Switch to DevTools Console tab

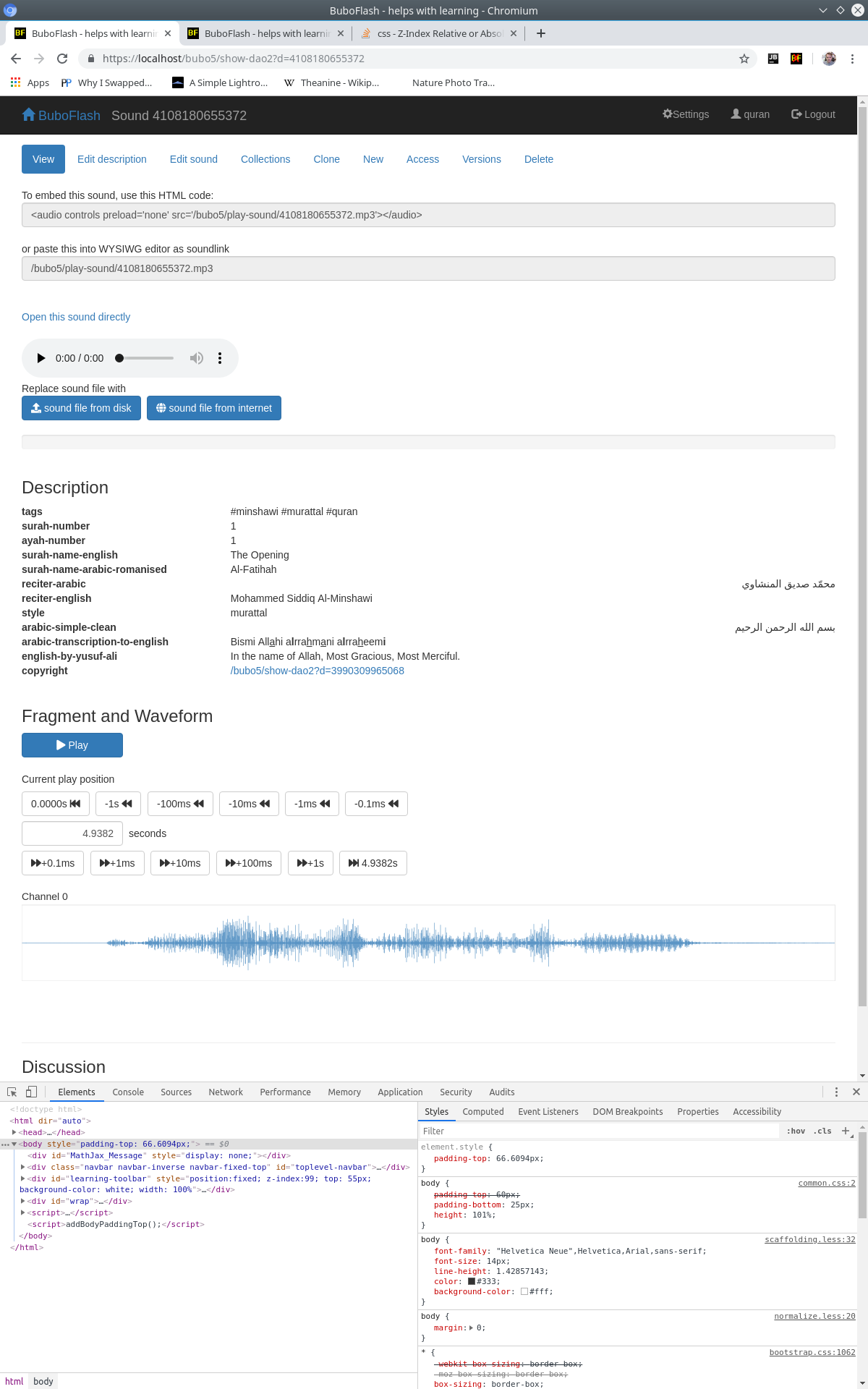tap(128, 1092)
